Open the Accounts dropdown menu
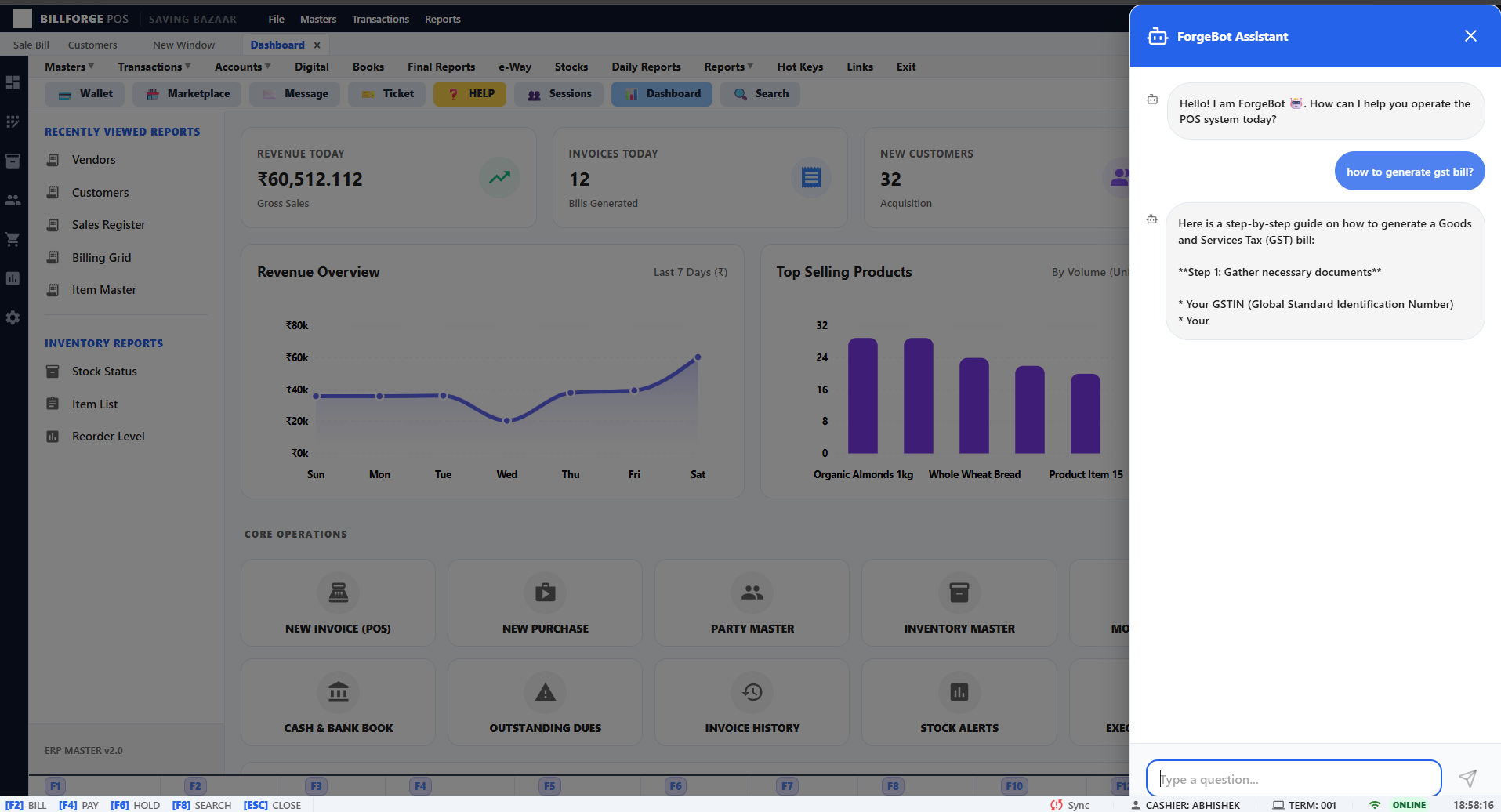Image resolution: width=1501 pixels, height=812 pixels. 242,67
